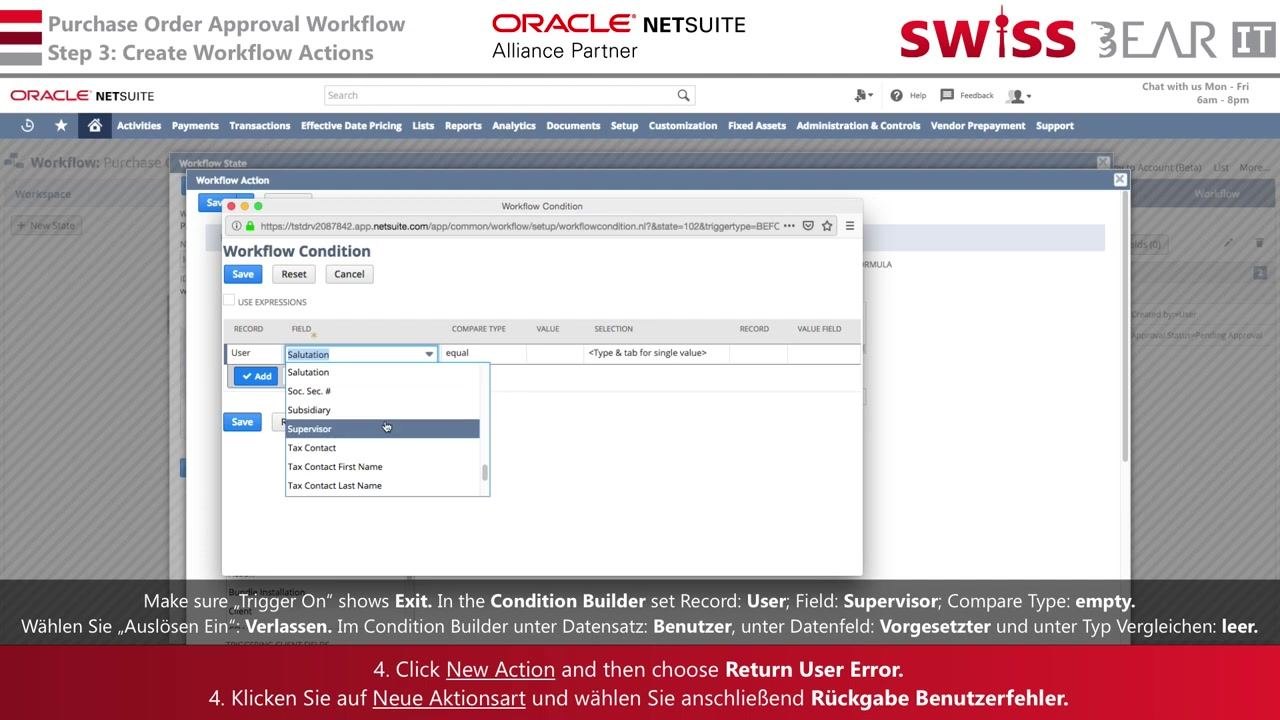Open the Recent Records clock icon
The height and width of the screenshot is (720, 1280).
[x=27, y=125]
